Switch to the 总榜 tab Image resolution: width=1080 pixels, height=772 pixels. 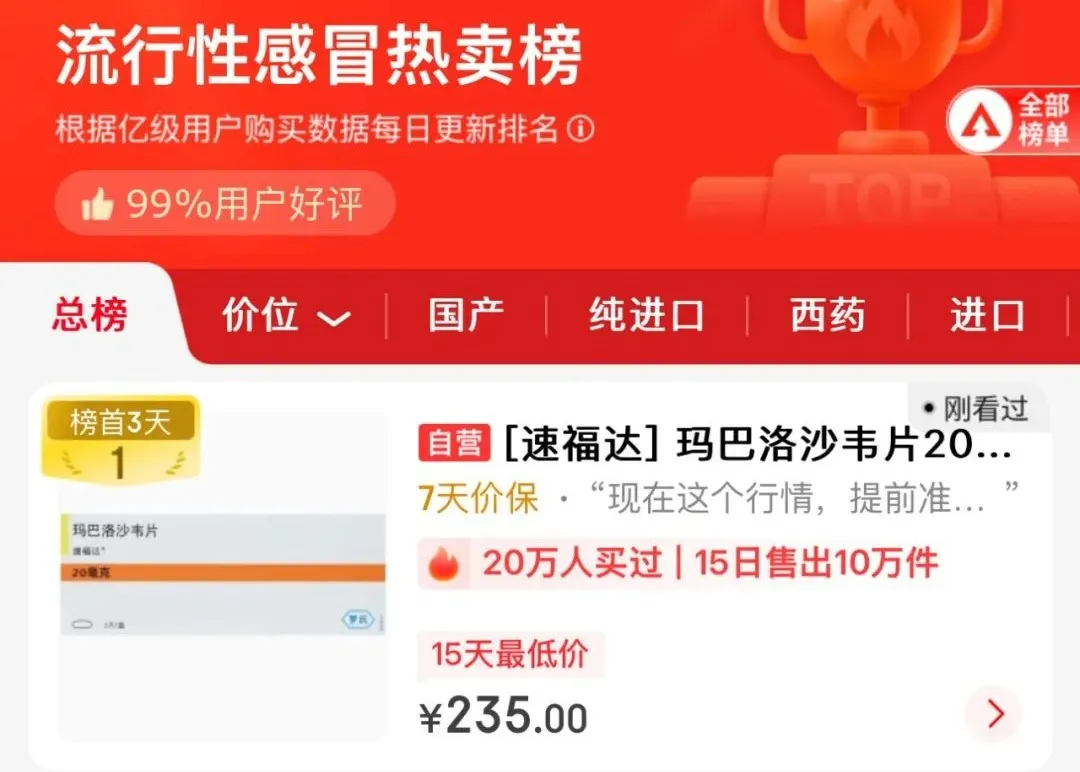pos(90,315)
